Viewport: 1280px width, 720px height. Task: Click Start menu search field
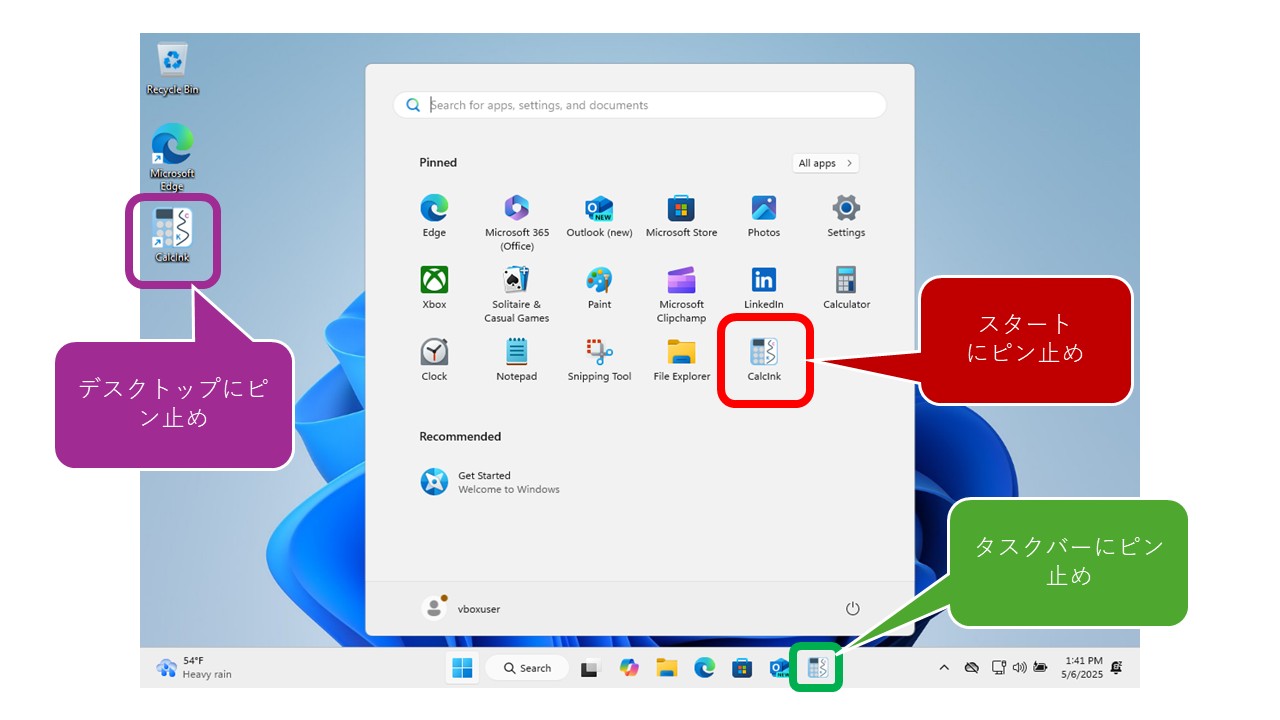click(x=640, y=105)
